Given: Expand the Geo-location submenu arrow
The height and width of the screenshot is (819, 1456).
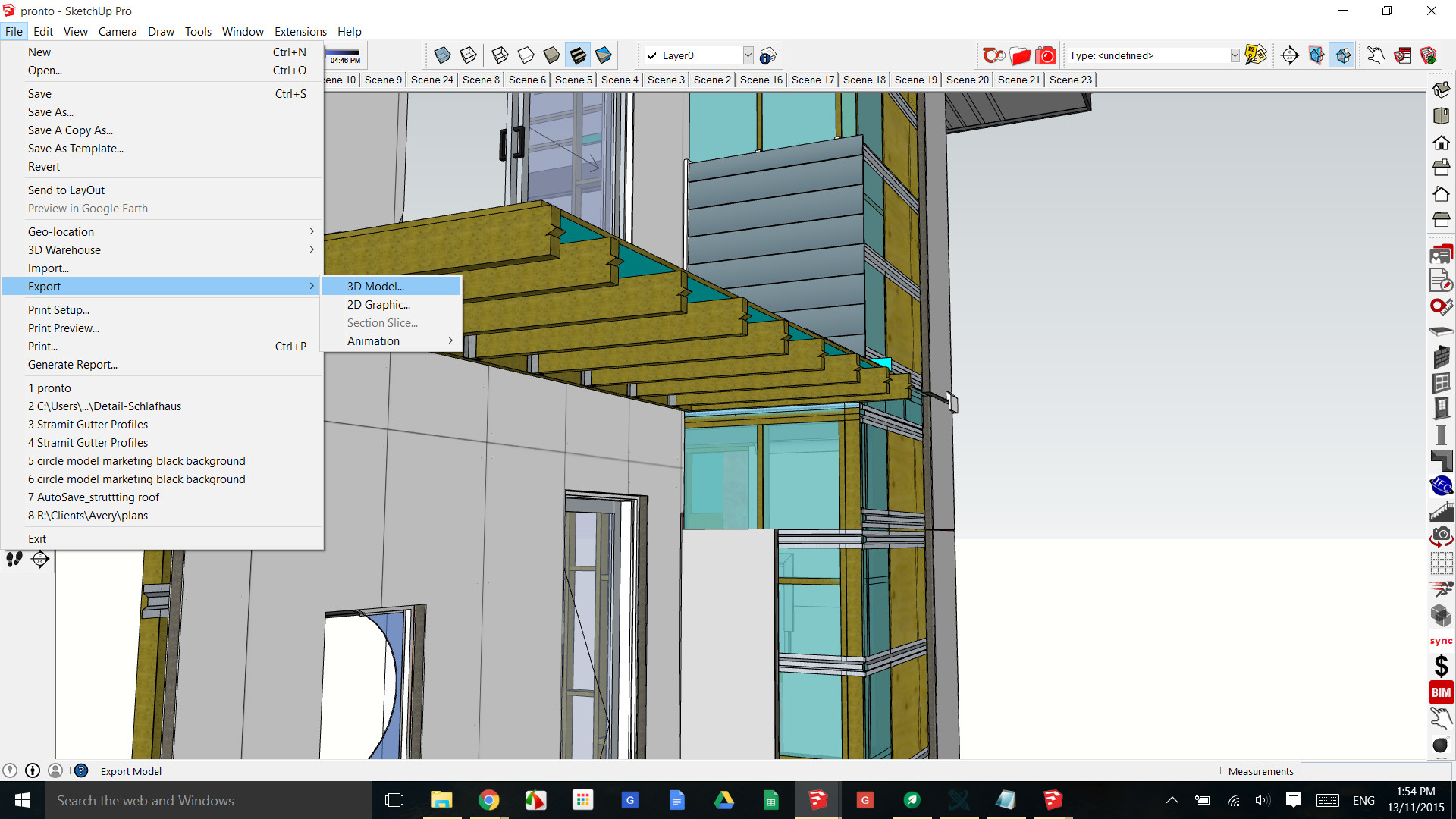Looking at the screenshot, I should [x=312, y=231].
